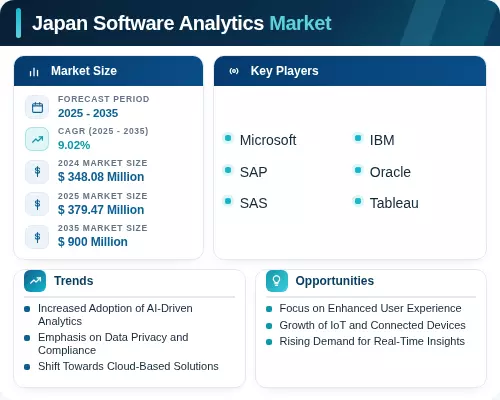Click the broadcast icon beside Key Players

pyautogui.click(x=234, y=71)
